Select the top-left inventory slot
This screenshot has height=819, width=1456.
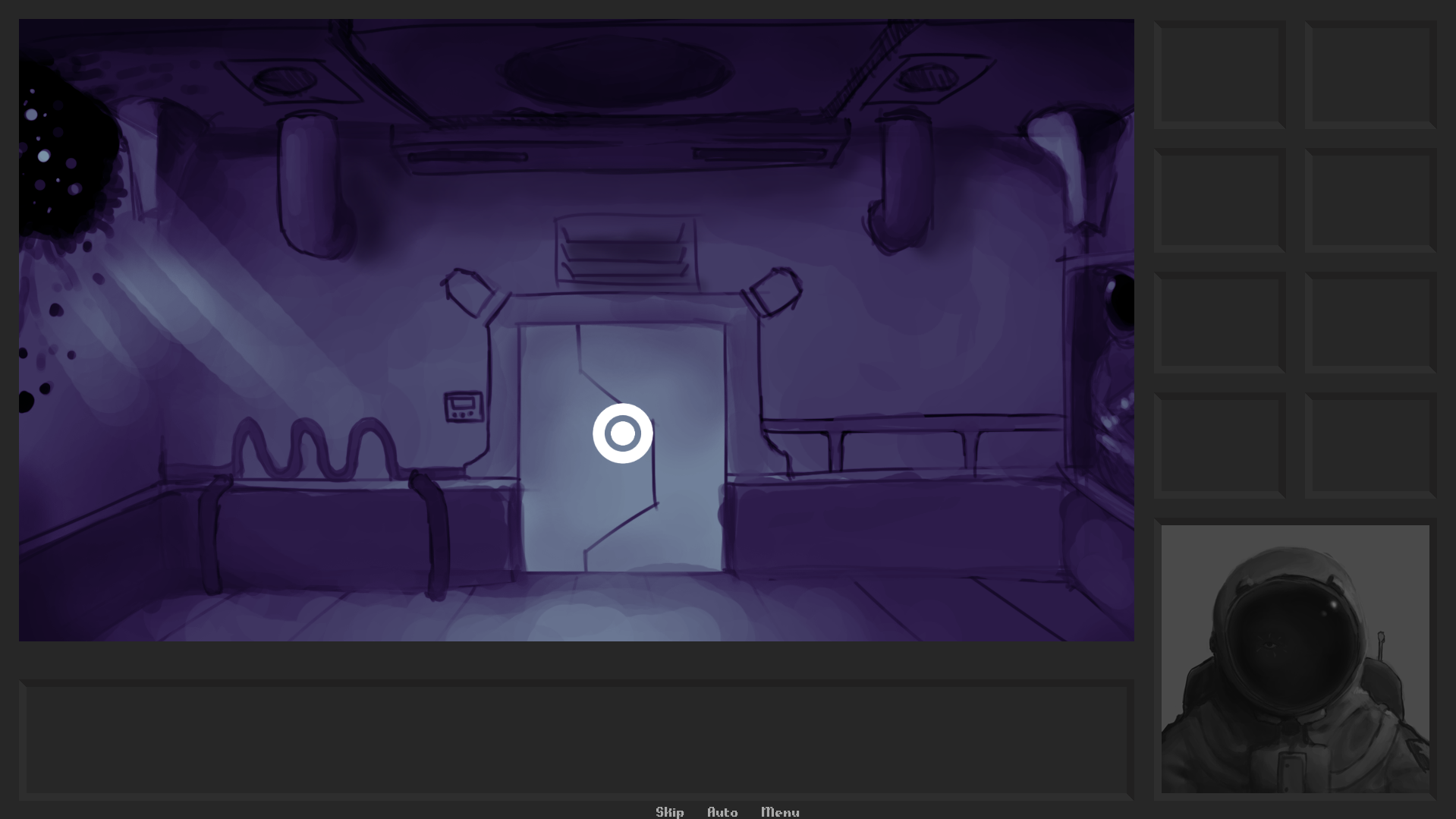[1220, 74]
